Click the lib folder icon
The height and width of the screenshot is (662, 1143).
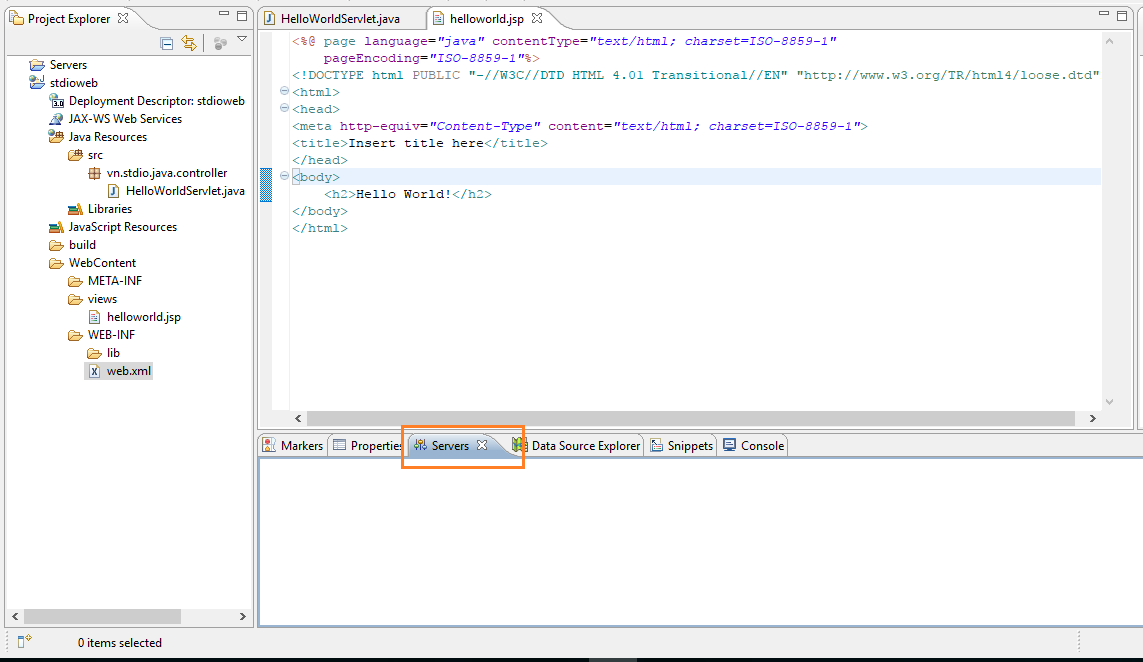point(94,353)
